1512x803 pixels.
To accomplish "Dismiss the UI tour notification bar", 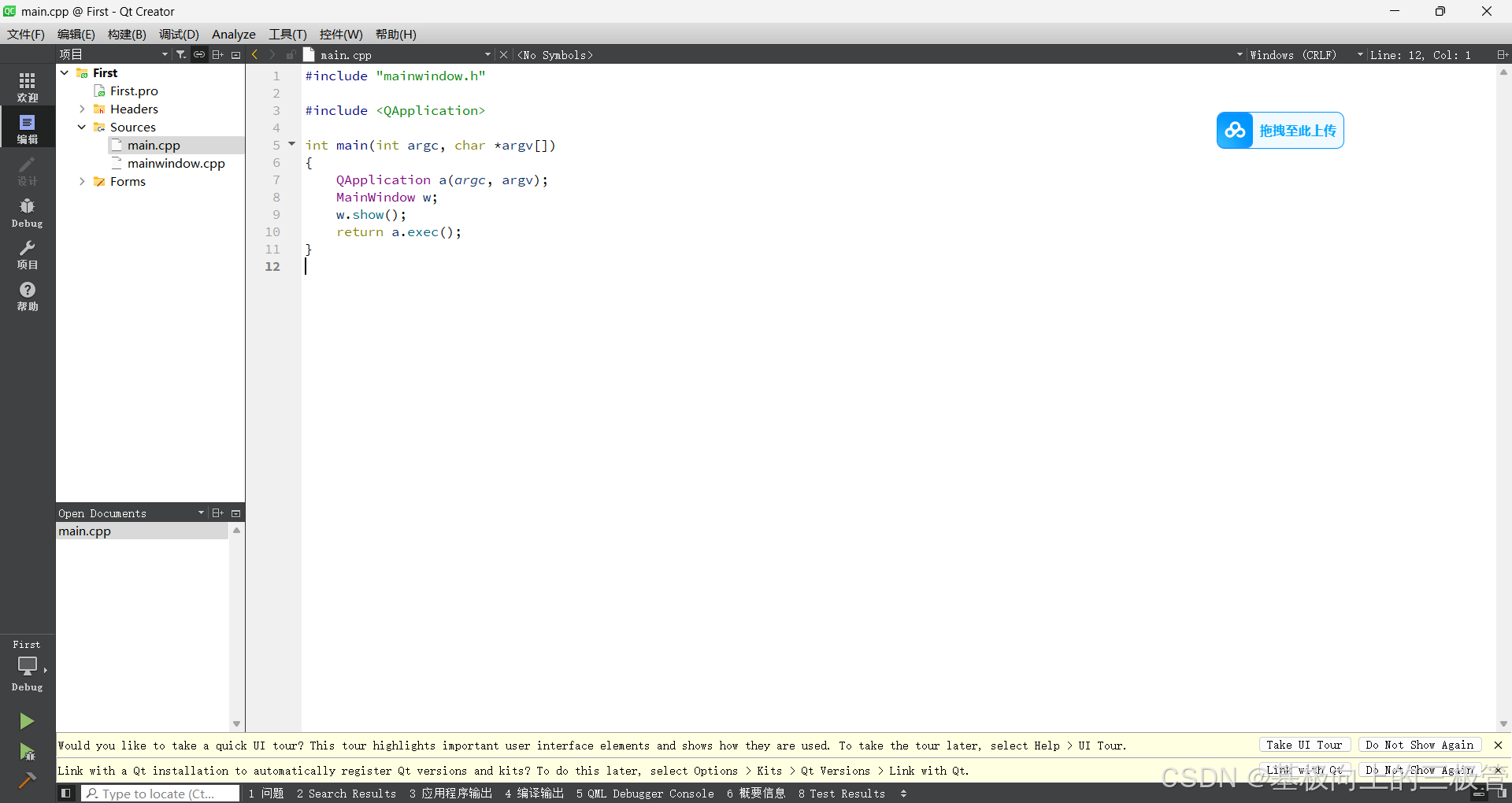I will 1498,745.
